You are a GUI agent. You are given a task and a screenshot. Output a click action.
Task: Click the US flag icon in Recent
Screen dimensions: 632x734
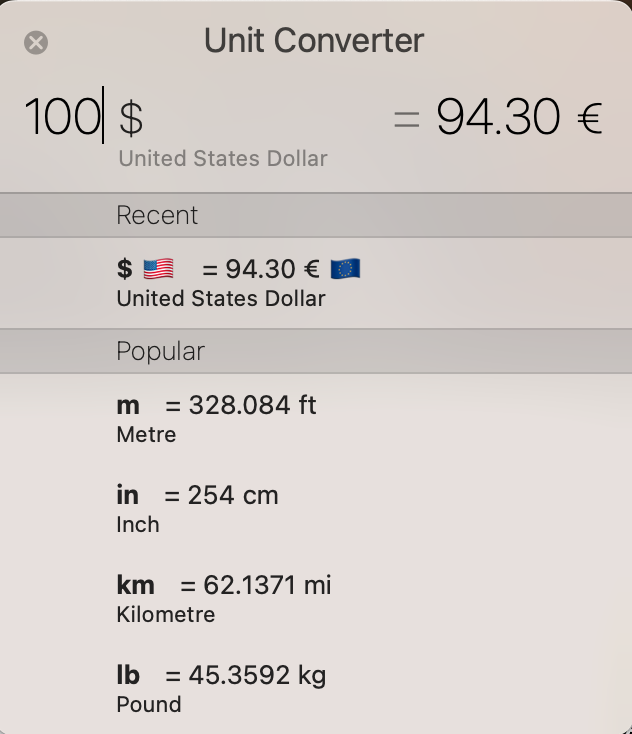click(158, 269)
